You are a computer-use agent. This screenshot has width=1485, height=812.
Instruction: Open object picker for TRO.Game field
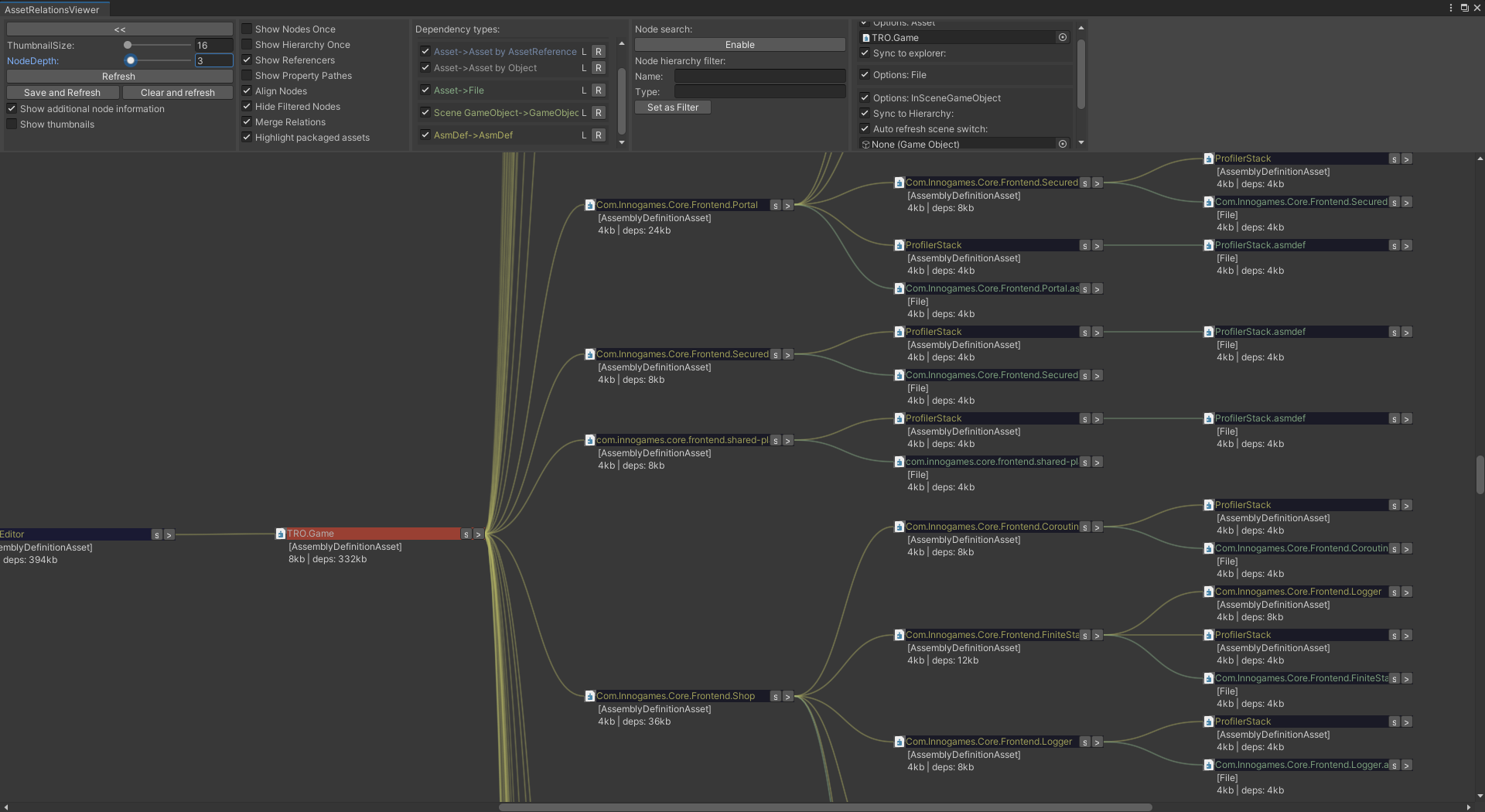coord(1063,37)
